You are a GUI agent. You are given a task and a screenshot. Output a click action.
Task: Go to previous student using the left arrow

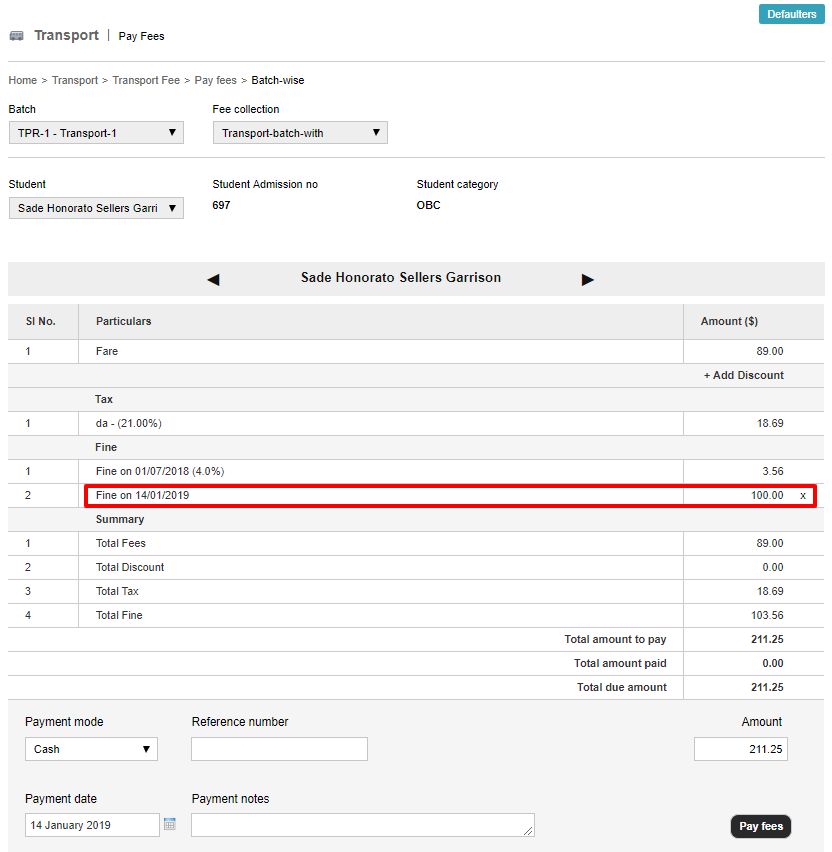point(213,280)
